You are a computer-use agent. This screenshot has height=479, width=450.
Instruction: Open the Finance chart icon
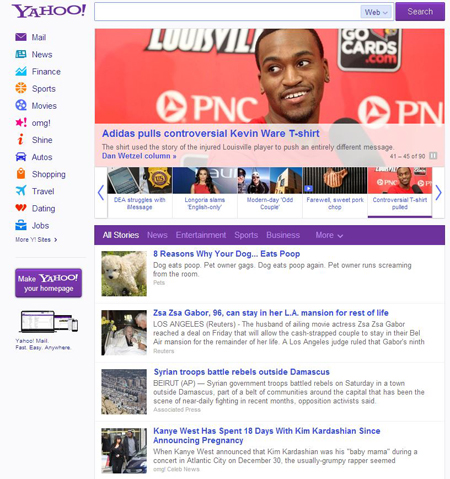pyautogui.click(x=21, y=71)
